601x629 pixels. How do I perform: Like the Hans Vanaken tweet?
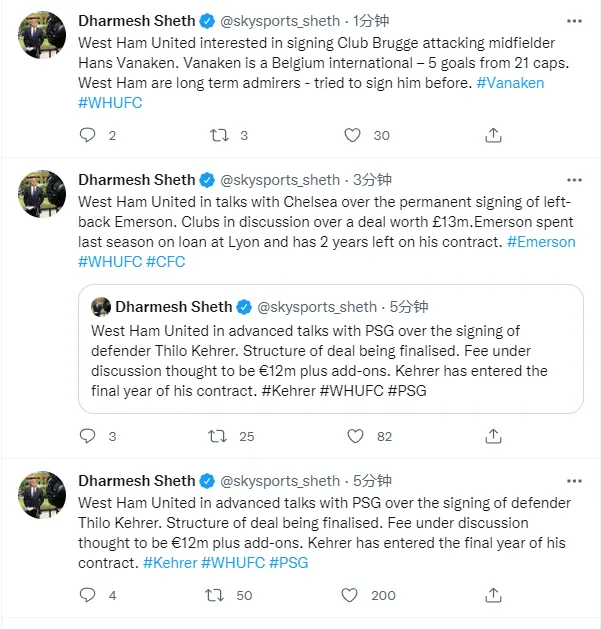[350, 136]
